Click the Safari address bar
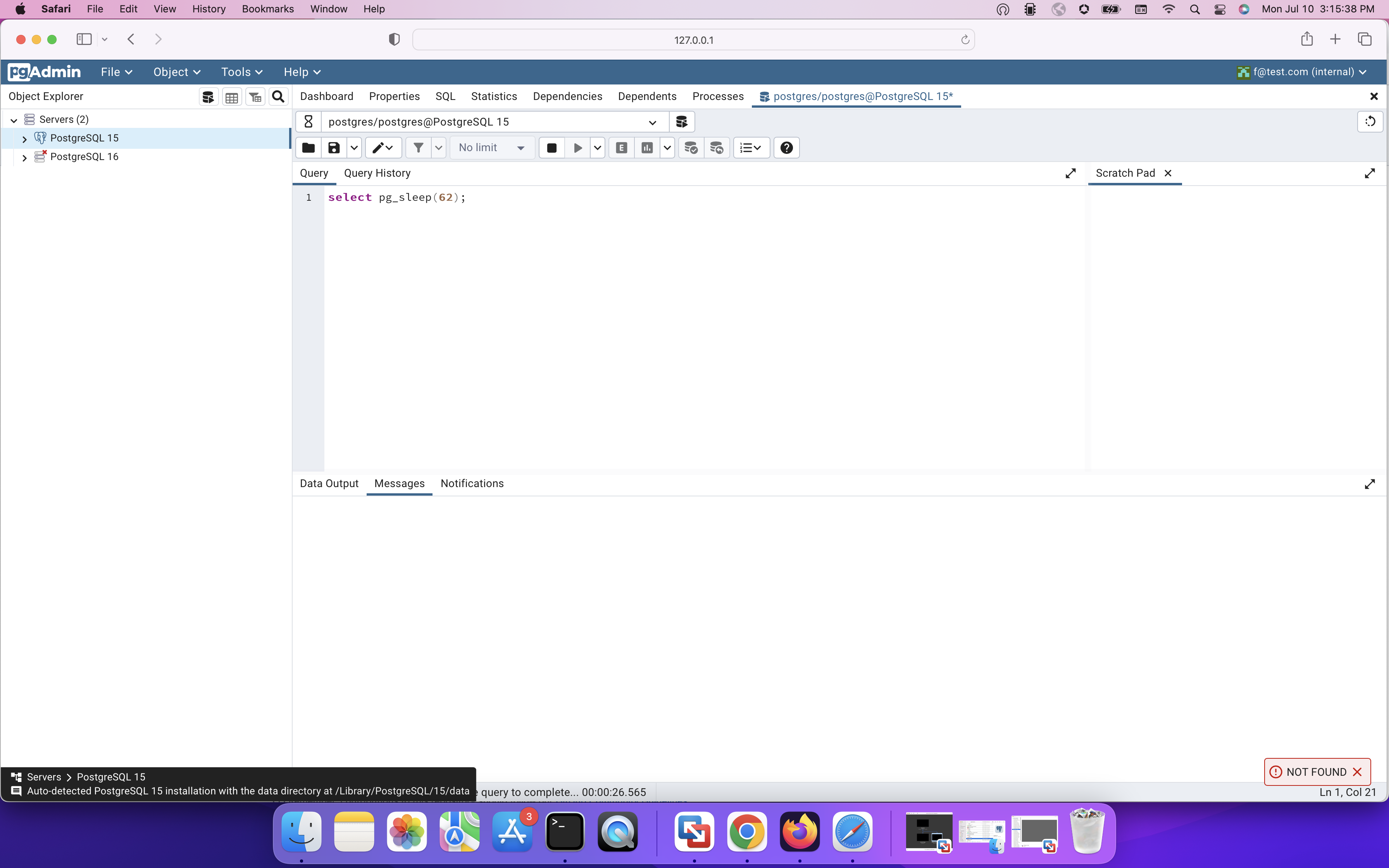Image resolution: width=1389 pixels, height=868 pixels. point(693,40)
